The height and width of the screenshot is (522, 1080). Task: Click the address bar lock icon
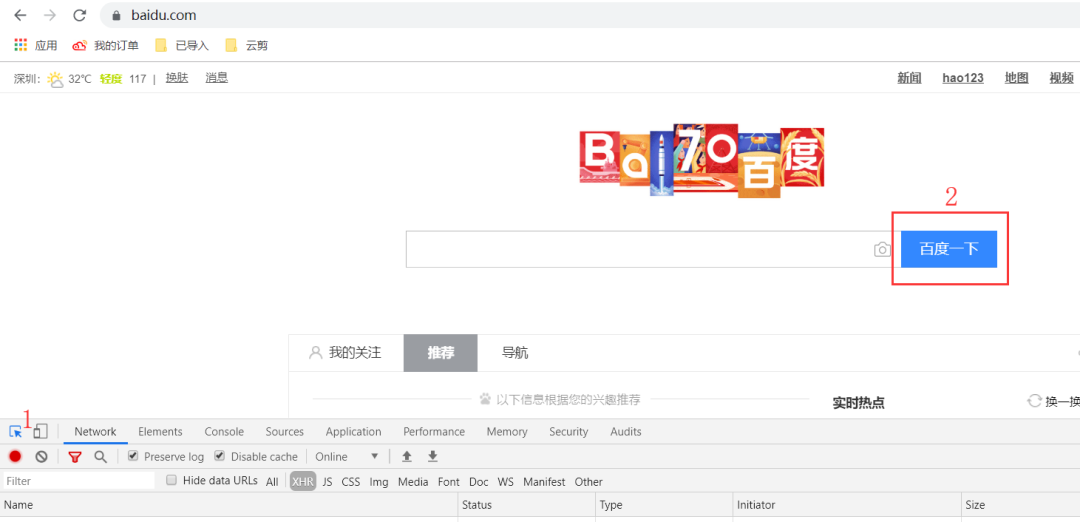[116, 15]
